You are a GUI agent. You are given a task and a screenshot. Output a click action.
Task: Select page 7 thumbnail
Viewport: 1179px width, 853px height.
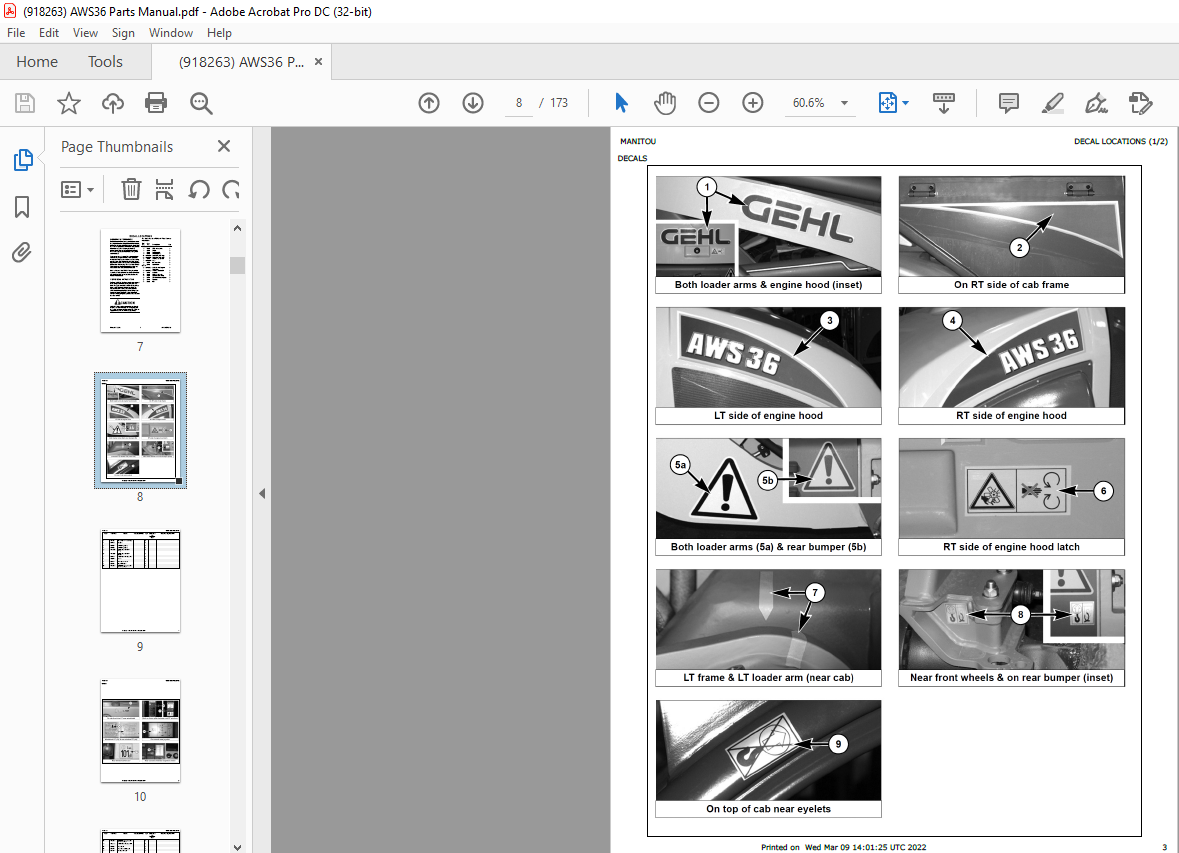coord(141,281)
